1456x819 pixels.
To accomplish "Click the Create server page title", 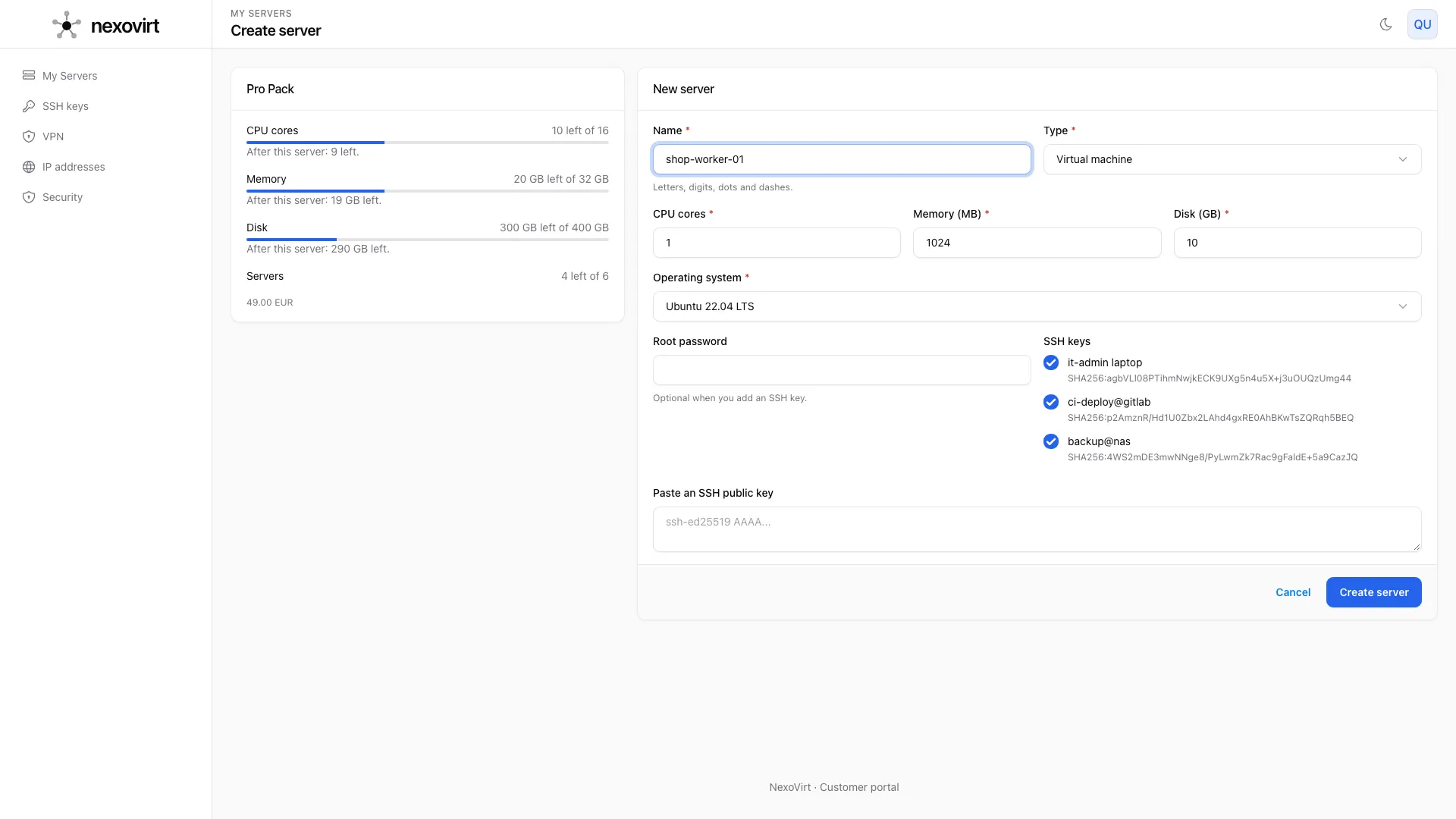I will click(276, 31).
